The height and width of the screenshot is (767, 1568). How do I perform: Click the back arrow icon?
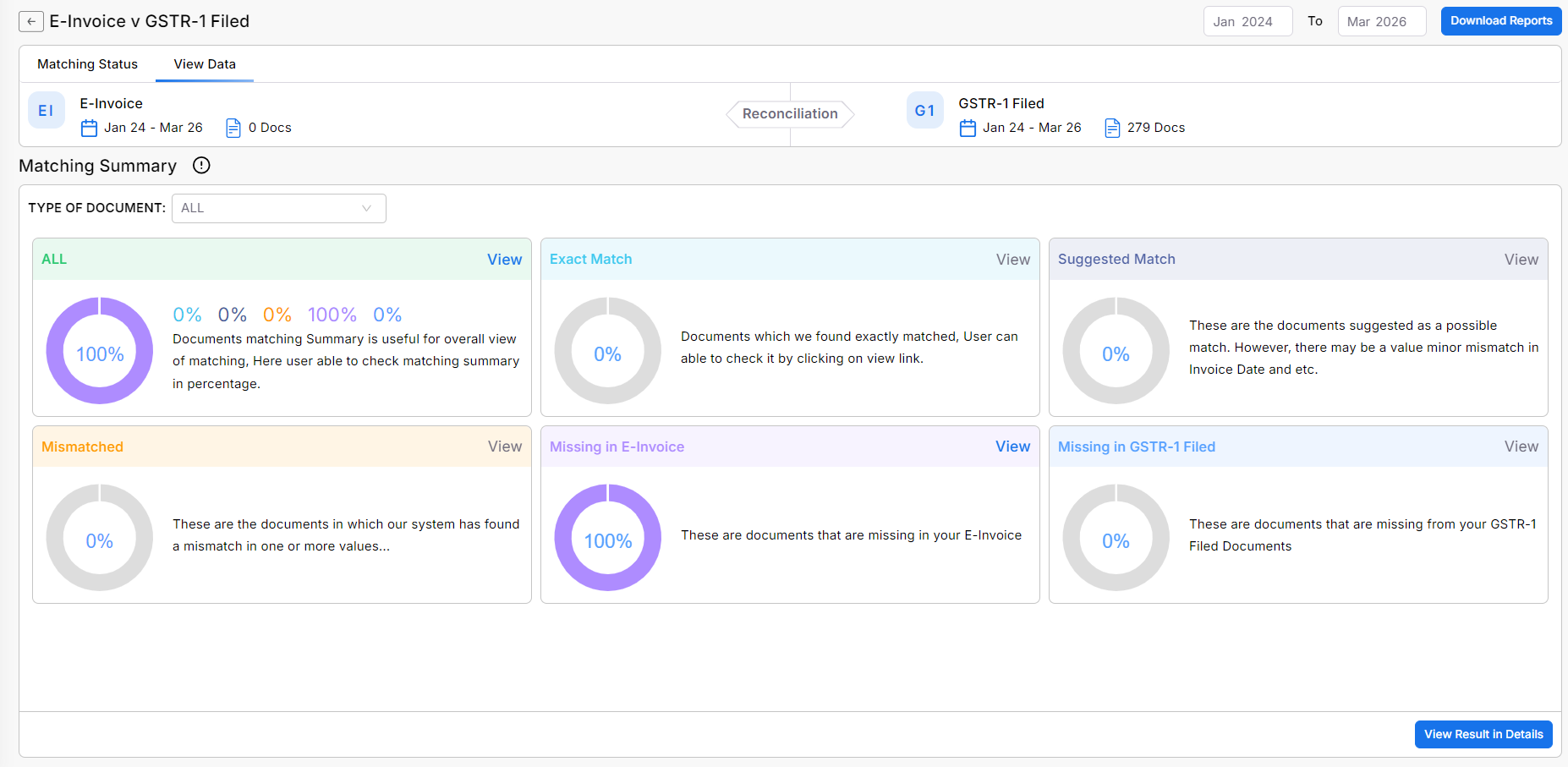[31, 22]
